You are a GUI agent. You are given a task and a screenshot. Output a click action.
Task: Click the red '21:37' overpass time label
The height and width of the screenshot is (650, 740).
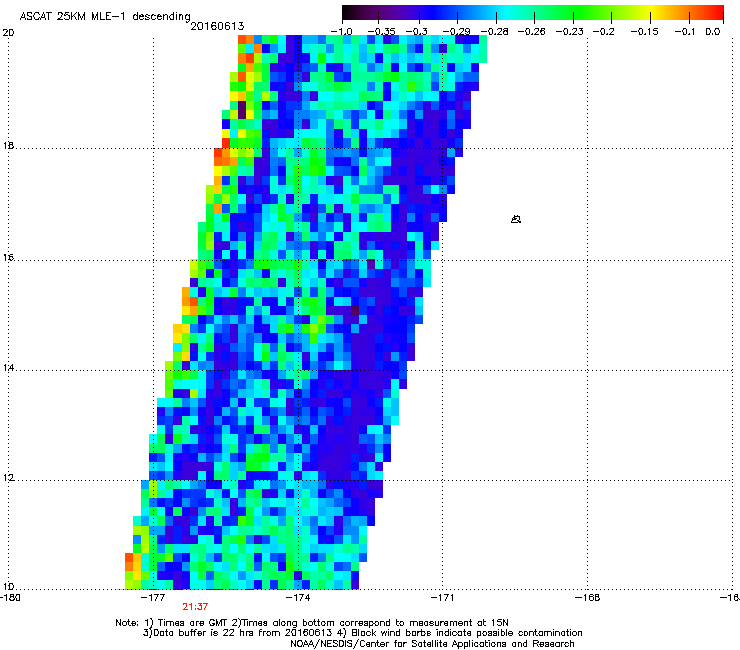tap(195, 607)
